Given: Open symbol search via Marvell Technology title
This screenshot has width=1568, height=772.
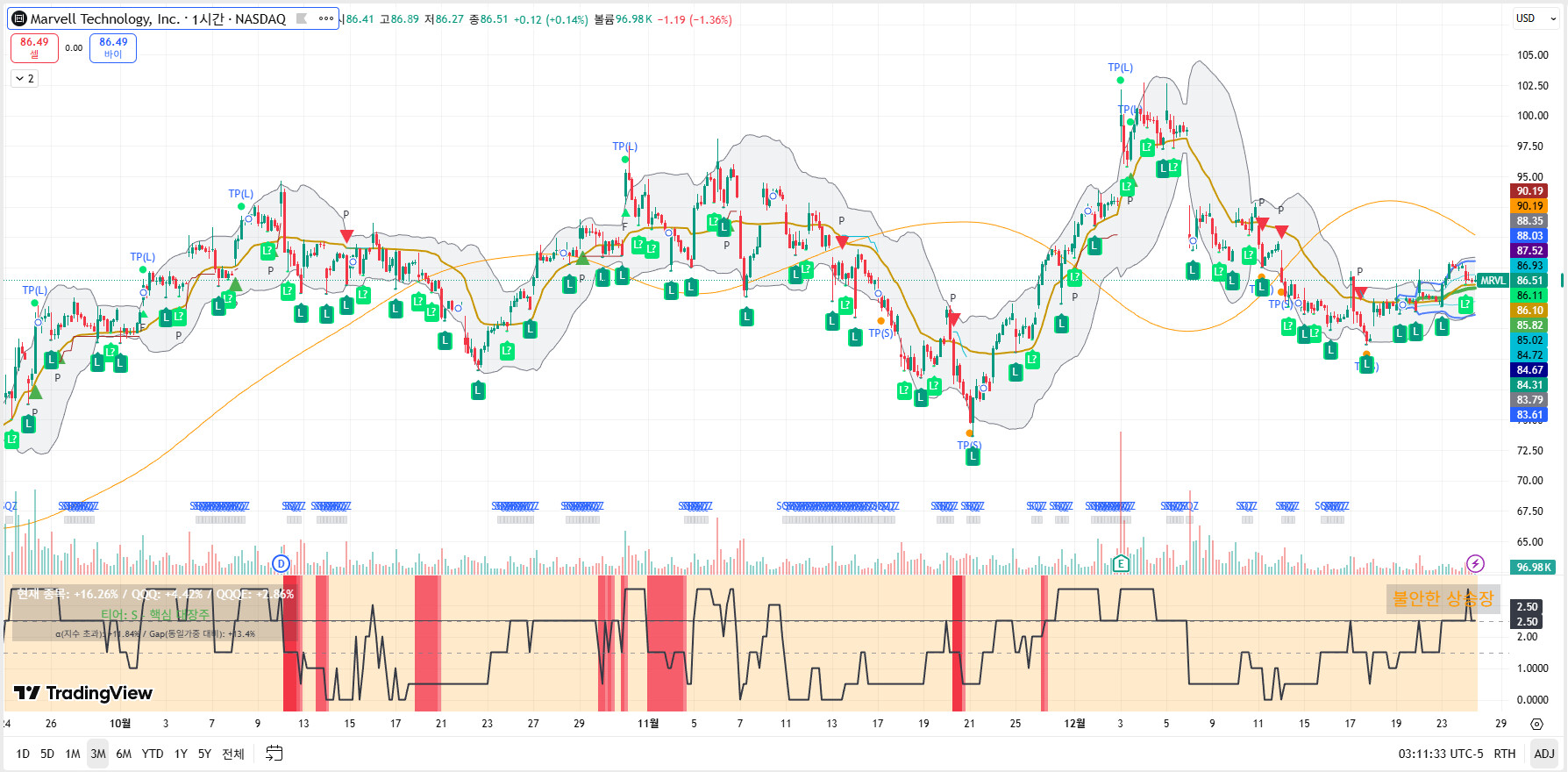Looking at the screenshot, I should (x=104, y=18).
